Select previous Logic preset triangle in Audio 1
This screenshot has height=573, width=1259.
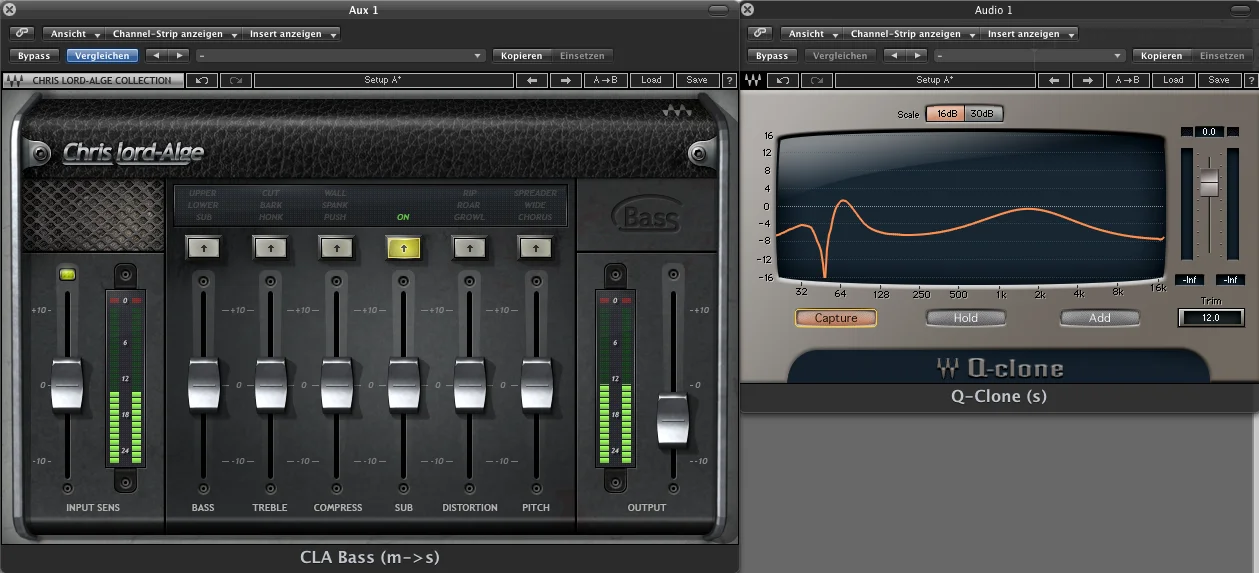pyautogui.click(x=894, y=55)
